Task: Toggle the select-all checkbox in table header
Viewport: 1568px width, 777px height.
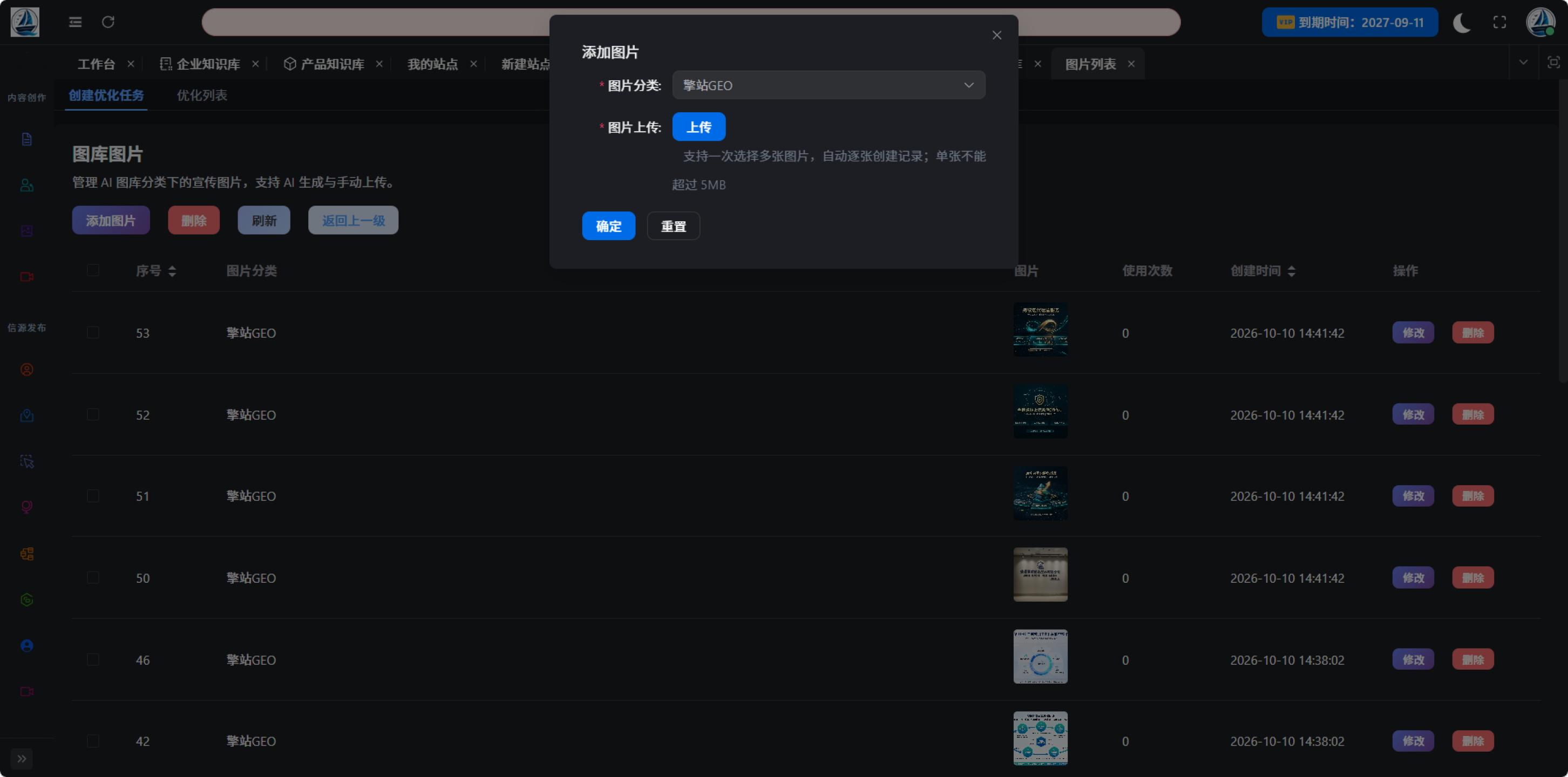Action: point(93,270)
